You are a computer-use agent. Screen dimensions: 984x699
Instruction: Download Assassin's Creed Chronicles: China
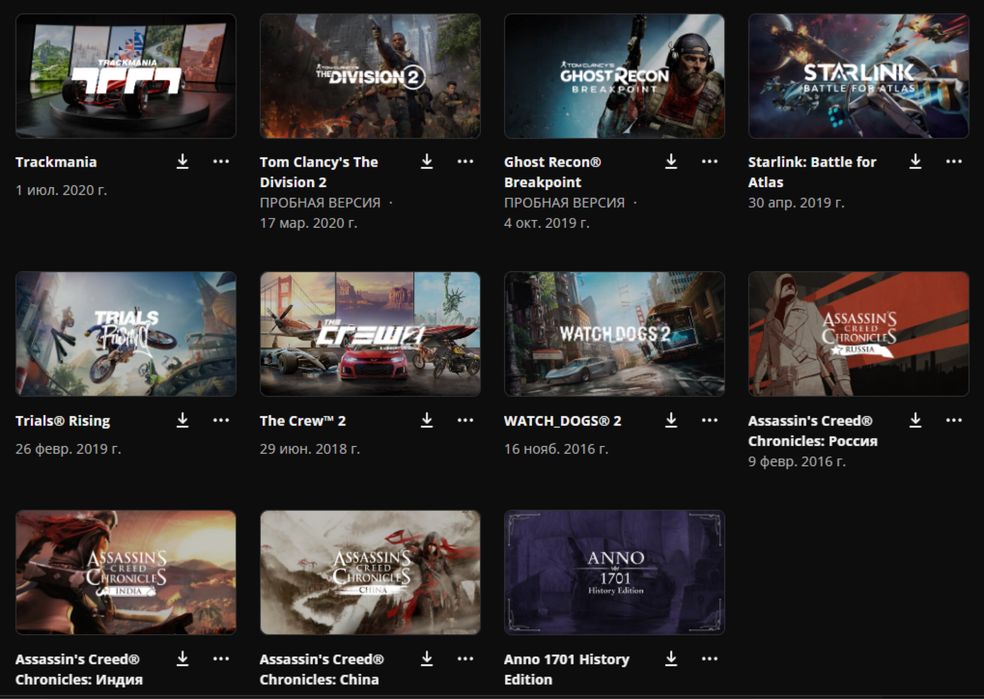coord(427,658)
